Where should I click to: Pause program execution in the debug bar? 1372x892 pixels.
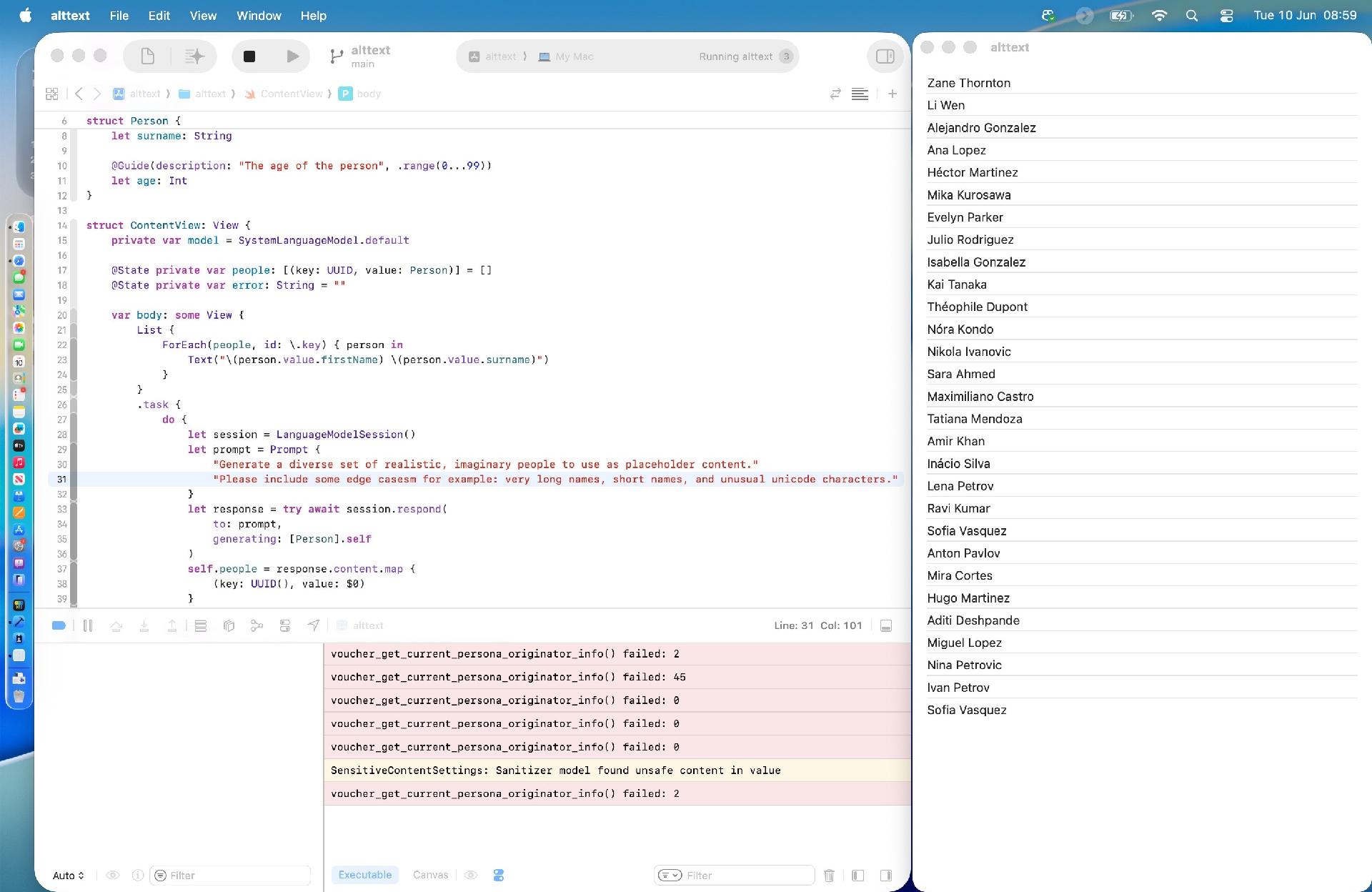[x=88, y=625]
